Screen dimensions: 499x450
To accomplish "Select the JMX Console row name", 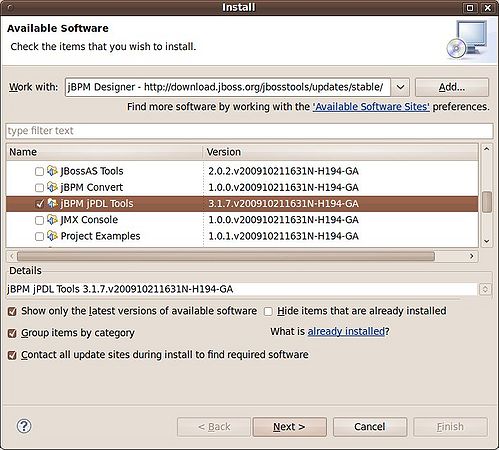I will pyautogui.click(x=89, y=220).
